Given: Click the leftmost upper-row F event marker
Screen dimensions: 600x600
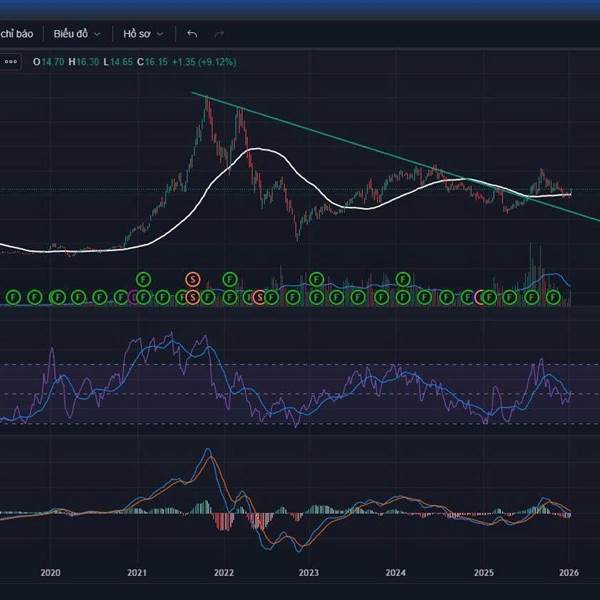Looking at the screenshot, I should pyautogui.click(x=143, y=278).
